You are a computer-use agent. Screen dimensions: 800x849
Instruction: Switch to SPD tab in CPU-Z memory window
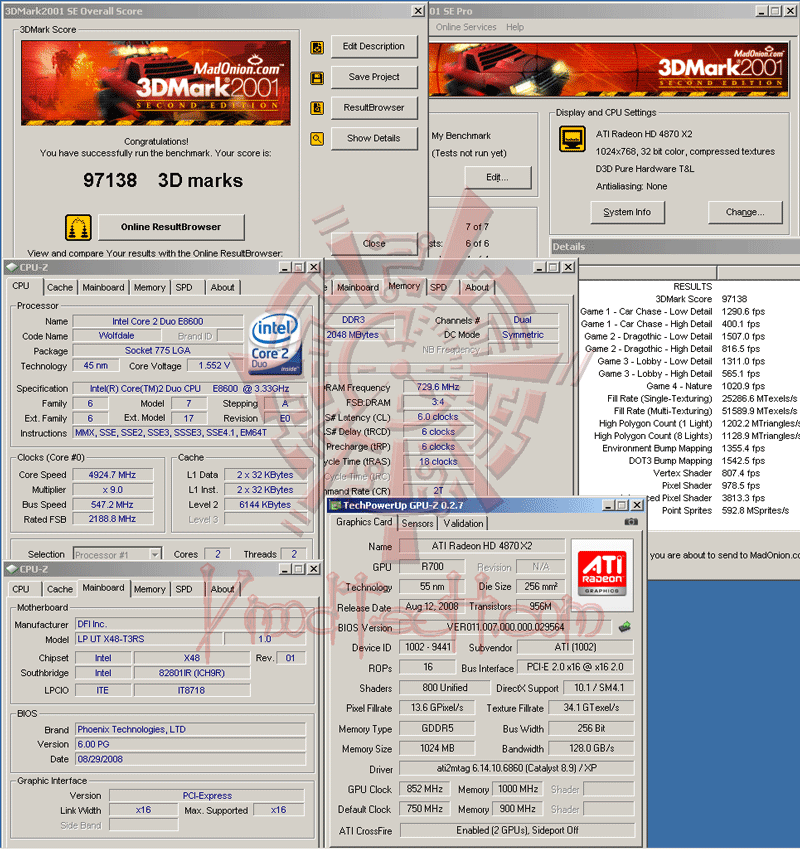(x=438, y=288)
